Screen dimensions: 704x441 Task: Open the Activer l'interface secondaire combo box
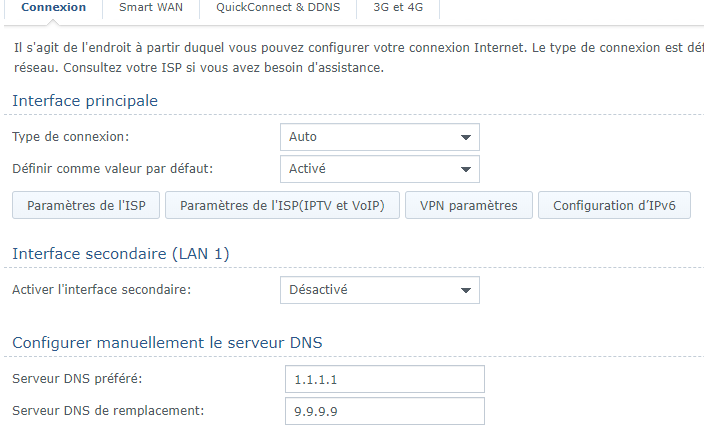(x=380, y=290)
